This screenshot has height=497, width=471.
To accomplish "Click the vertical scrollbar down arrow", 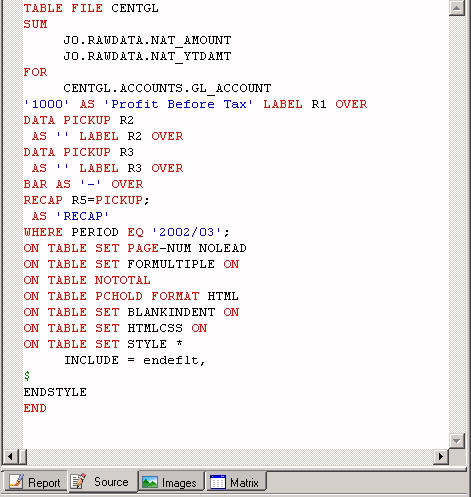I will click(456, 441).
